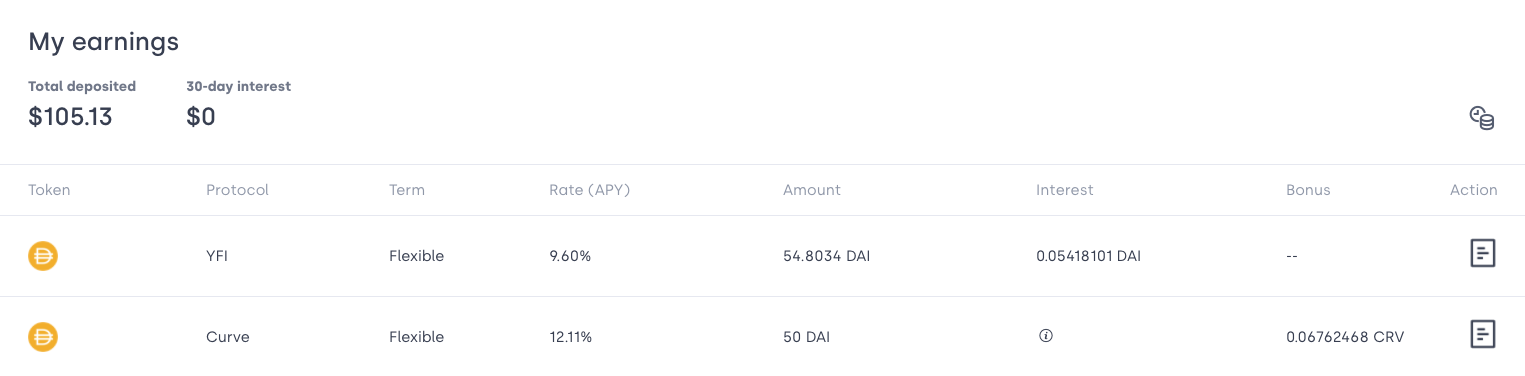Screen dimensions: 1525x376
Task: Click the Total deposited $105.13 amount
Action: tap(70, 117)
